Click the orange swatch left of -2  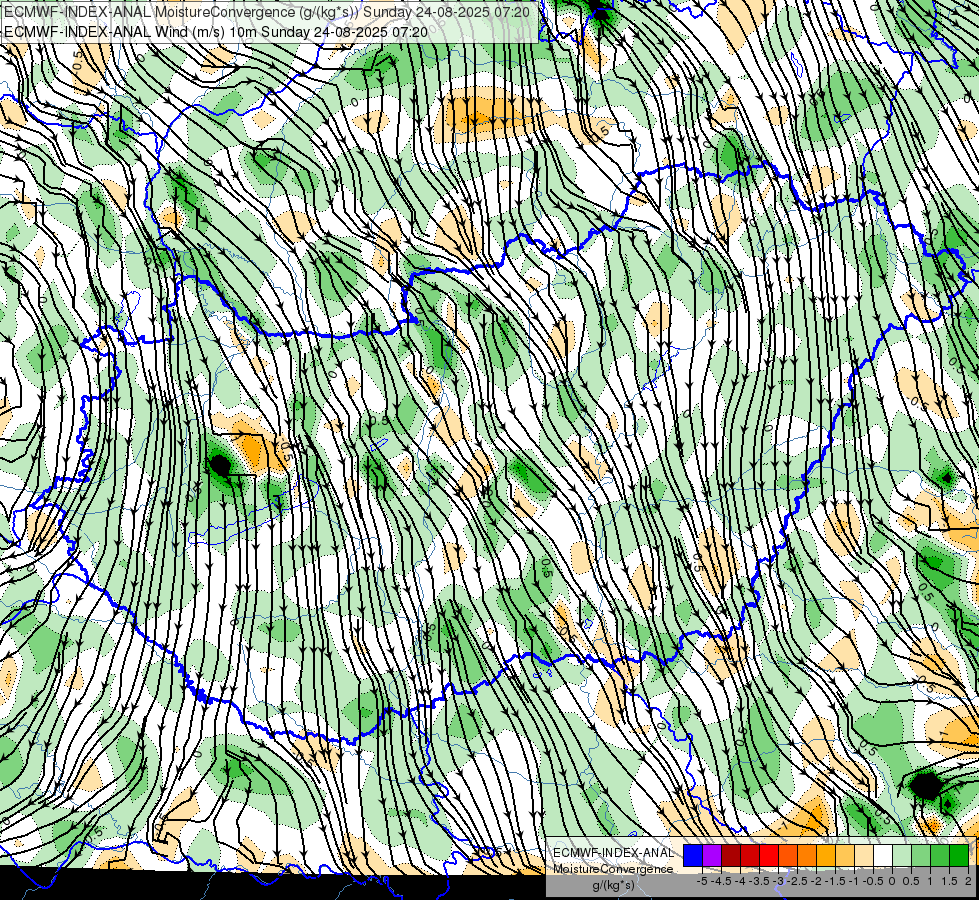tap(807, 856)
